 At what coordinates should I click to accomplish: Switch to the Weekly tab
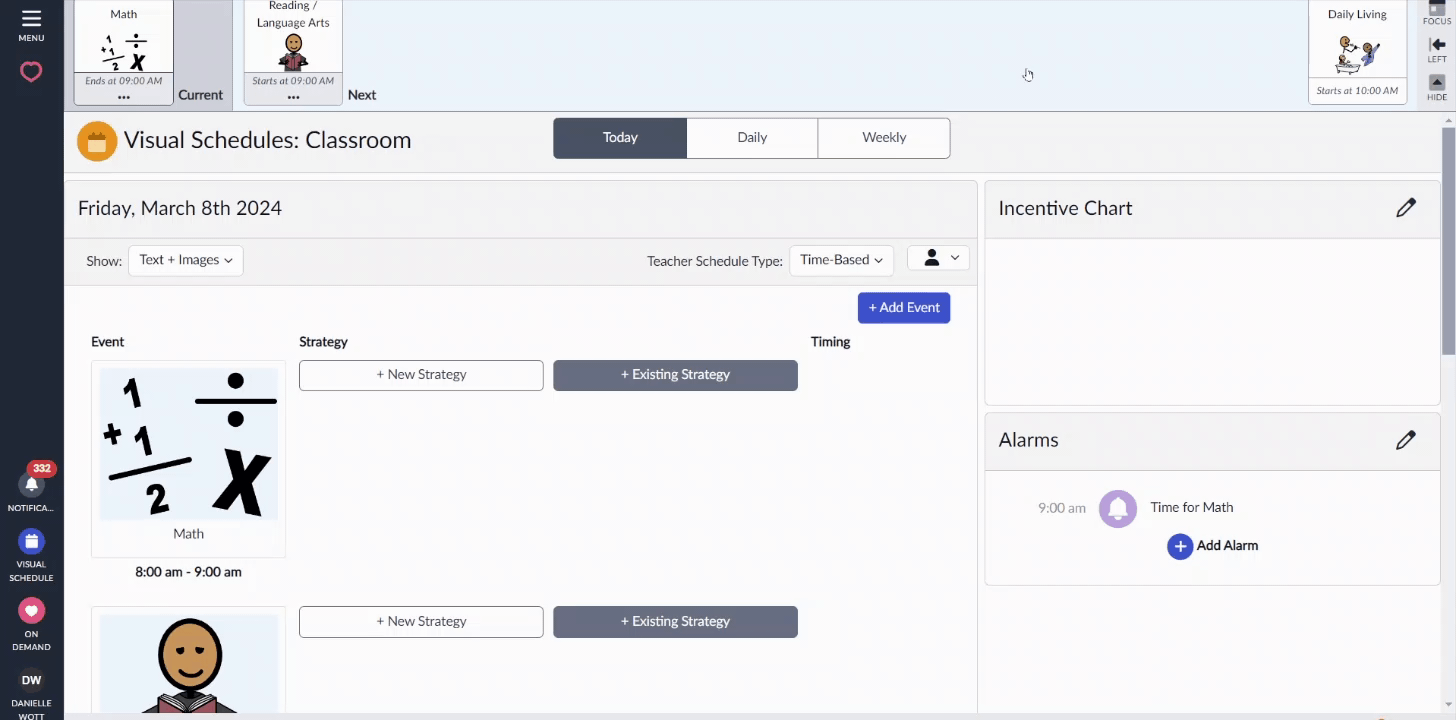pyautogui.click(x=884, y=138)
